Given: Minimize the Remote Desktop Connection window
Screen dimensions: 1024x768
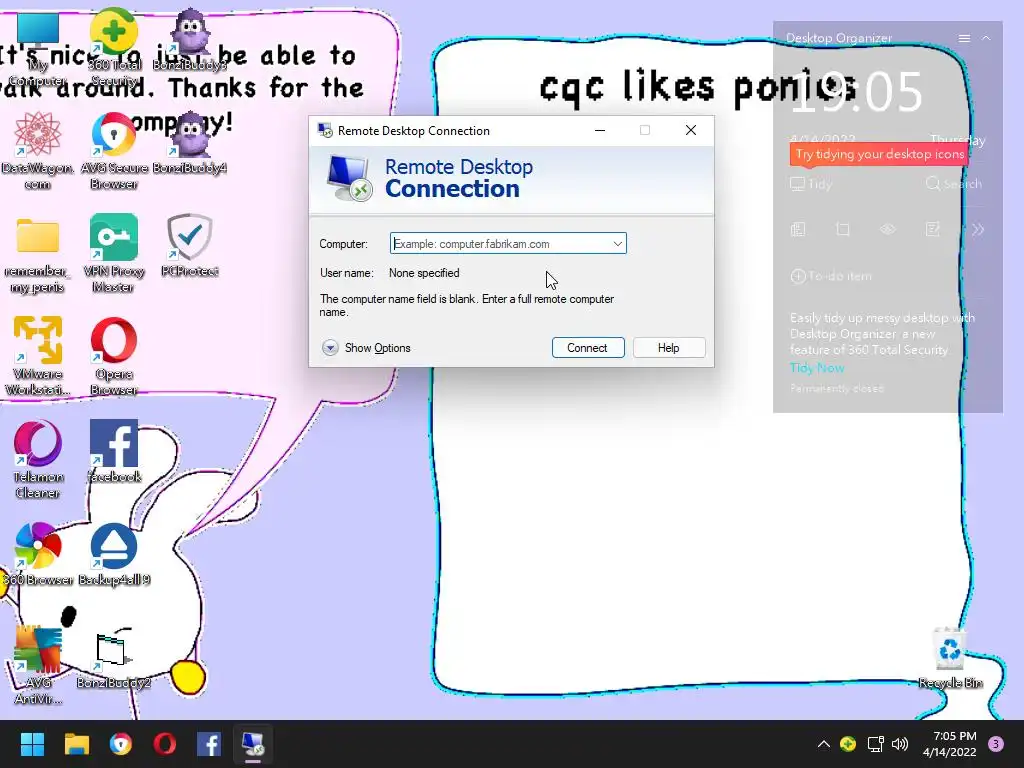Looking at the screenshot, I should (600, 131).
